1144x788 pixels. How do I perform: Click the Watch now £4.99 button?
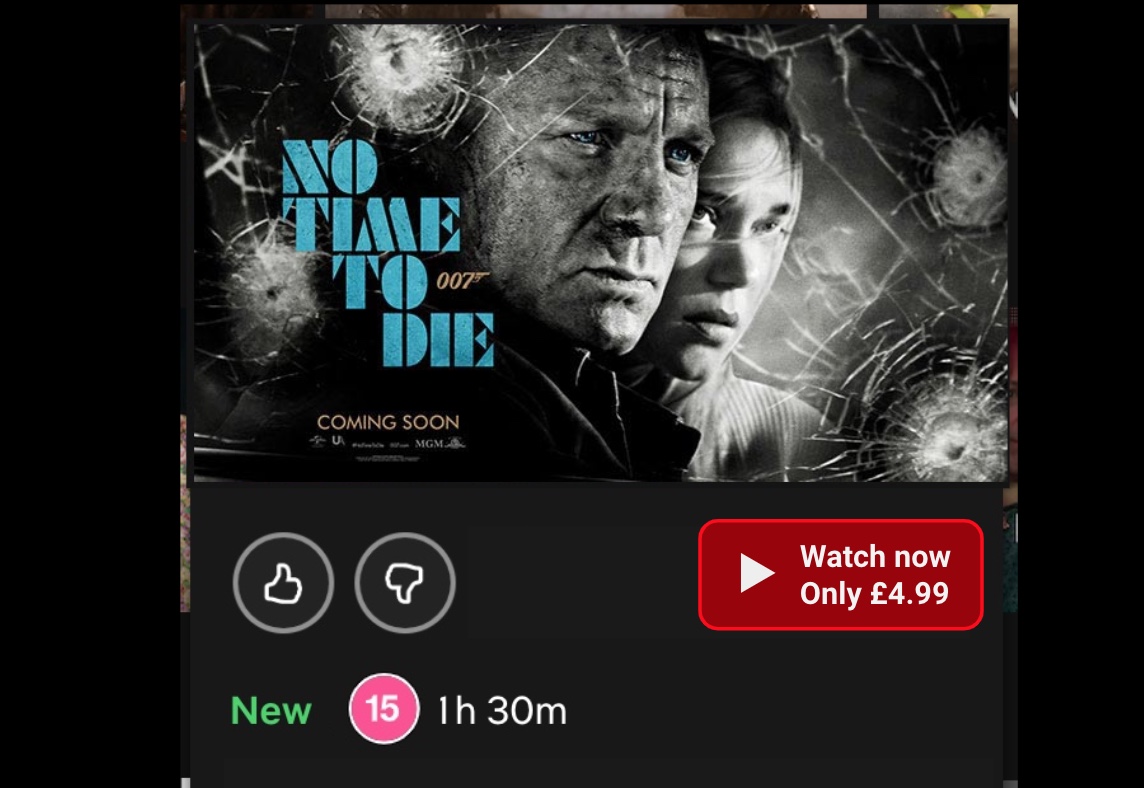840,574
